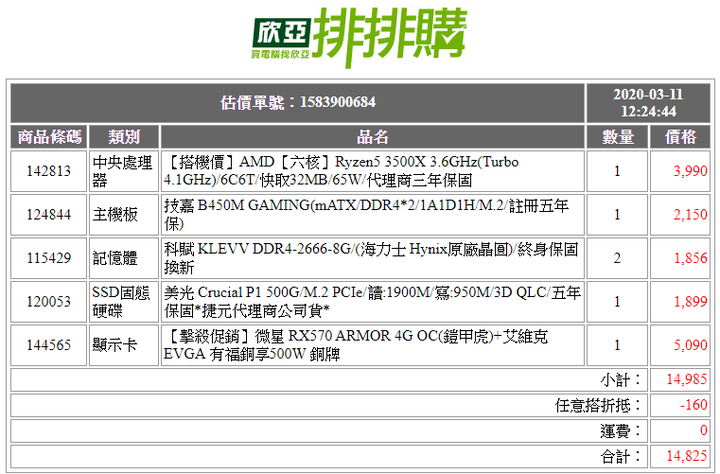Click the 小計 label
The height and width of the screenshot is (474, 720).
click(x=621, y=380)
